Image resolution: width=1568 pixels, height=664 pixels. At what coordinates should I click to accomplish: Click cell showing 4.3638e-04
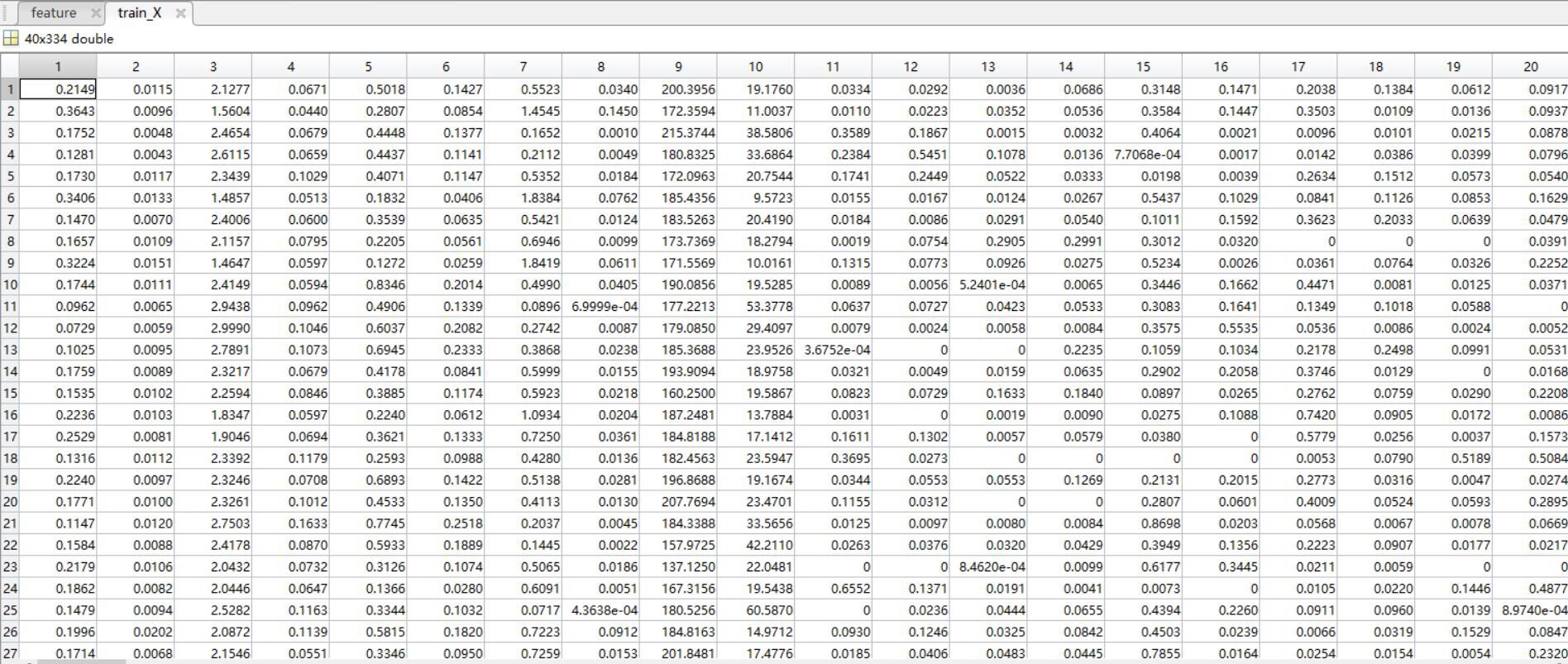point(600,610)
